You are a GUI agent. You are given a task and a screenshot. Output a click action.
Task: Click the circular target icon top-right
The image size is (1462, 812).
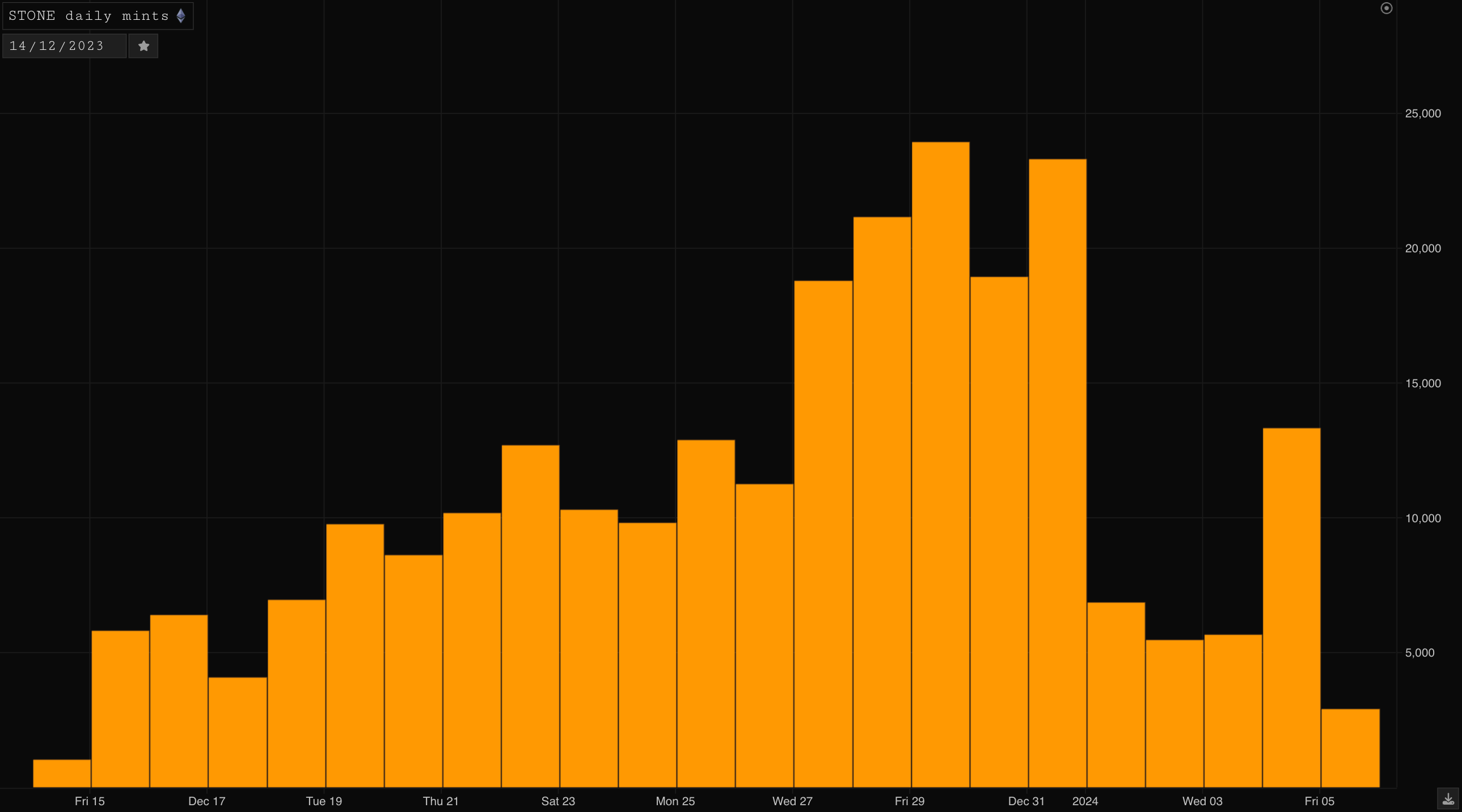tap(1386, 8)
